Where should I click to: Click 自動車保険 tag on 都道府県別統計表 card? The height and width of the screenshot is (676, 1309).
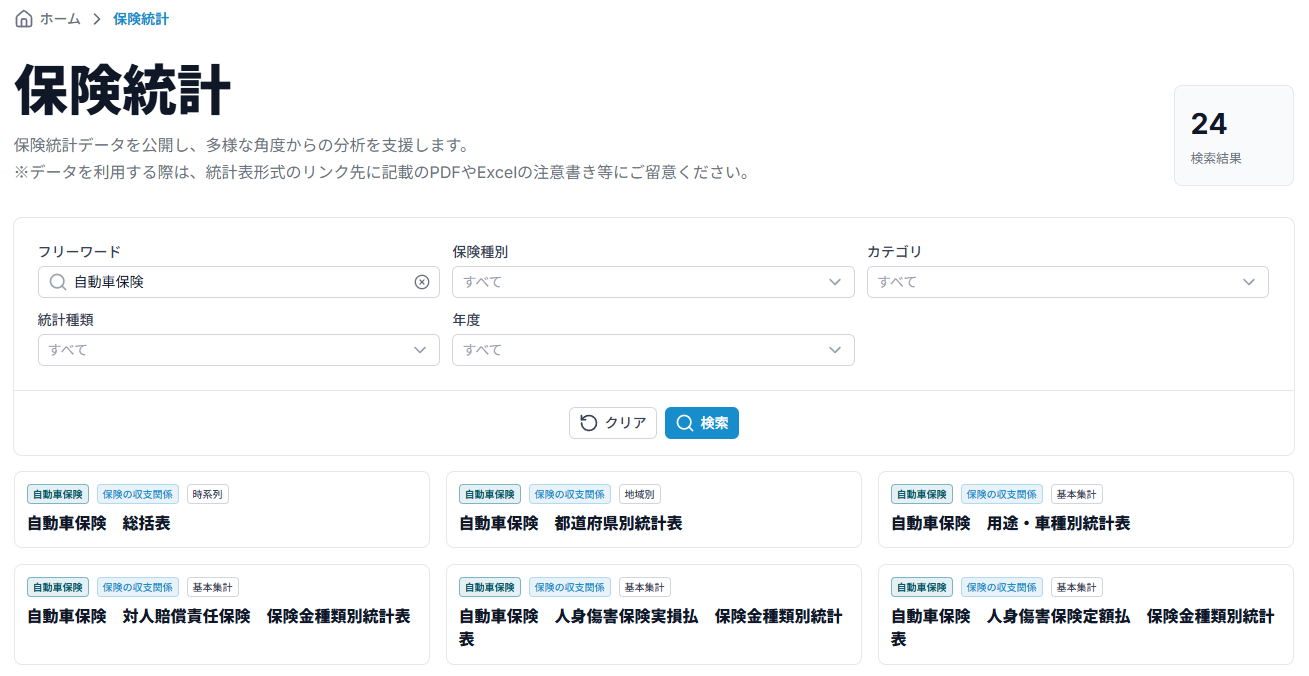[490, 494]
